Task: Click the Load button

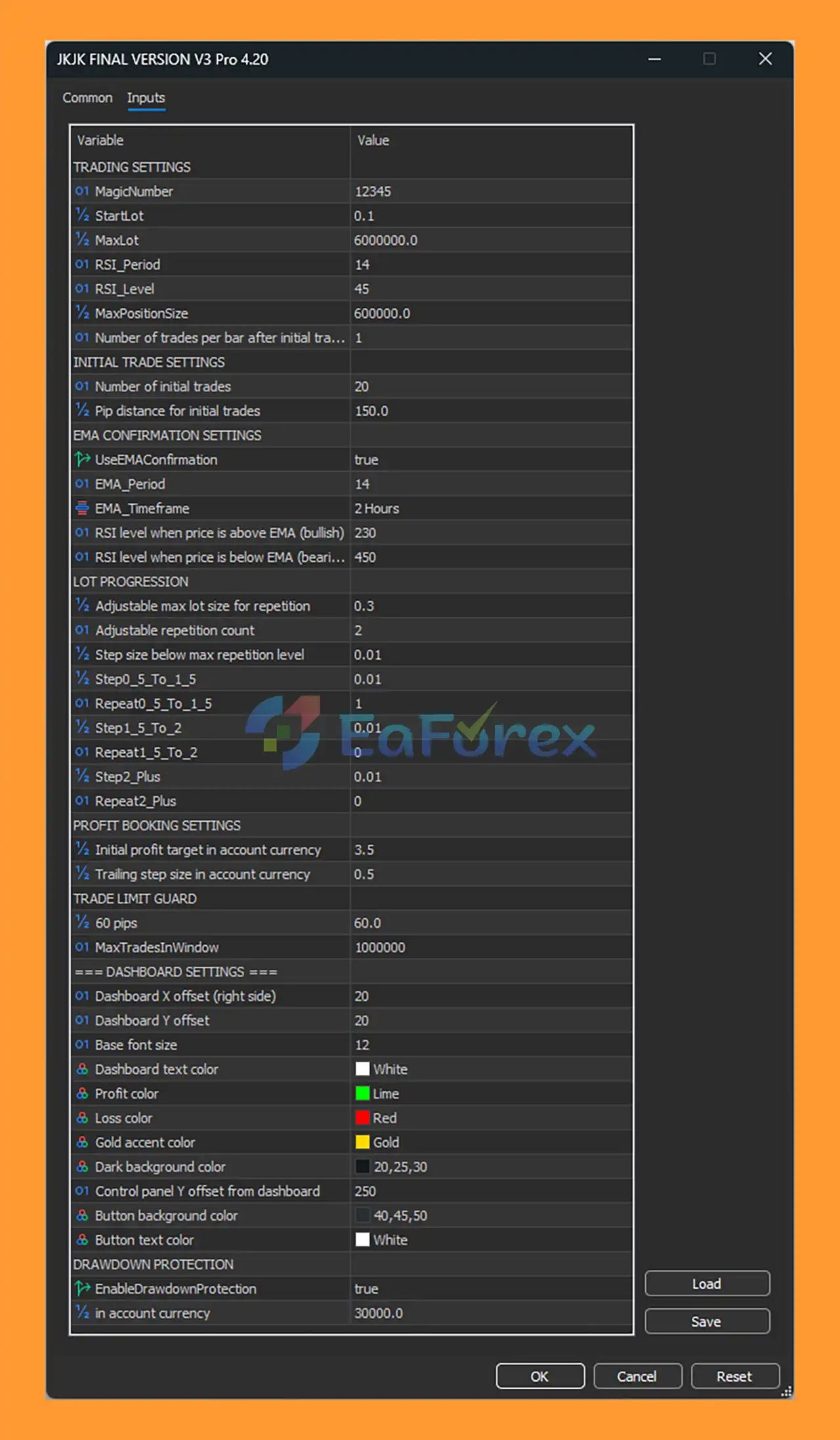Action: point(707,1284)
